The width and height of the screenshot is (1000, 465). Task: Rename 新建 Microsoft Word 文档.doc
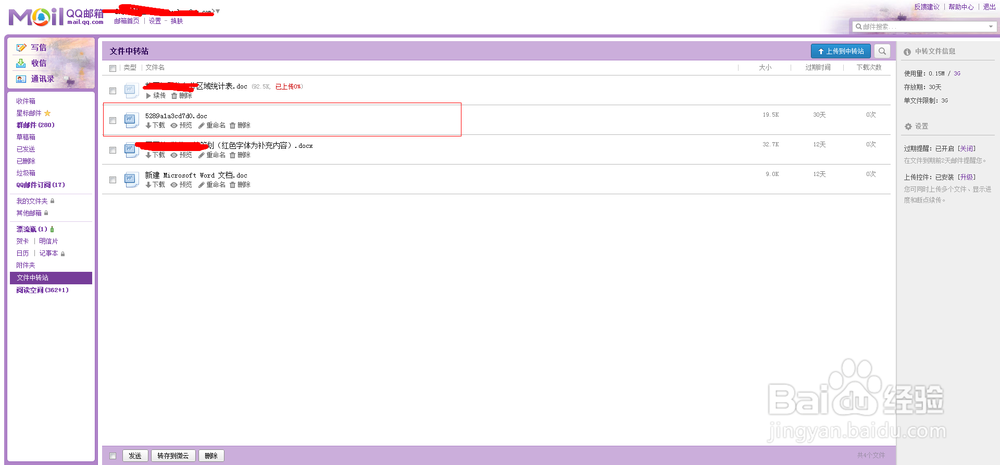pos(212,184)
